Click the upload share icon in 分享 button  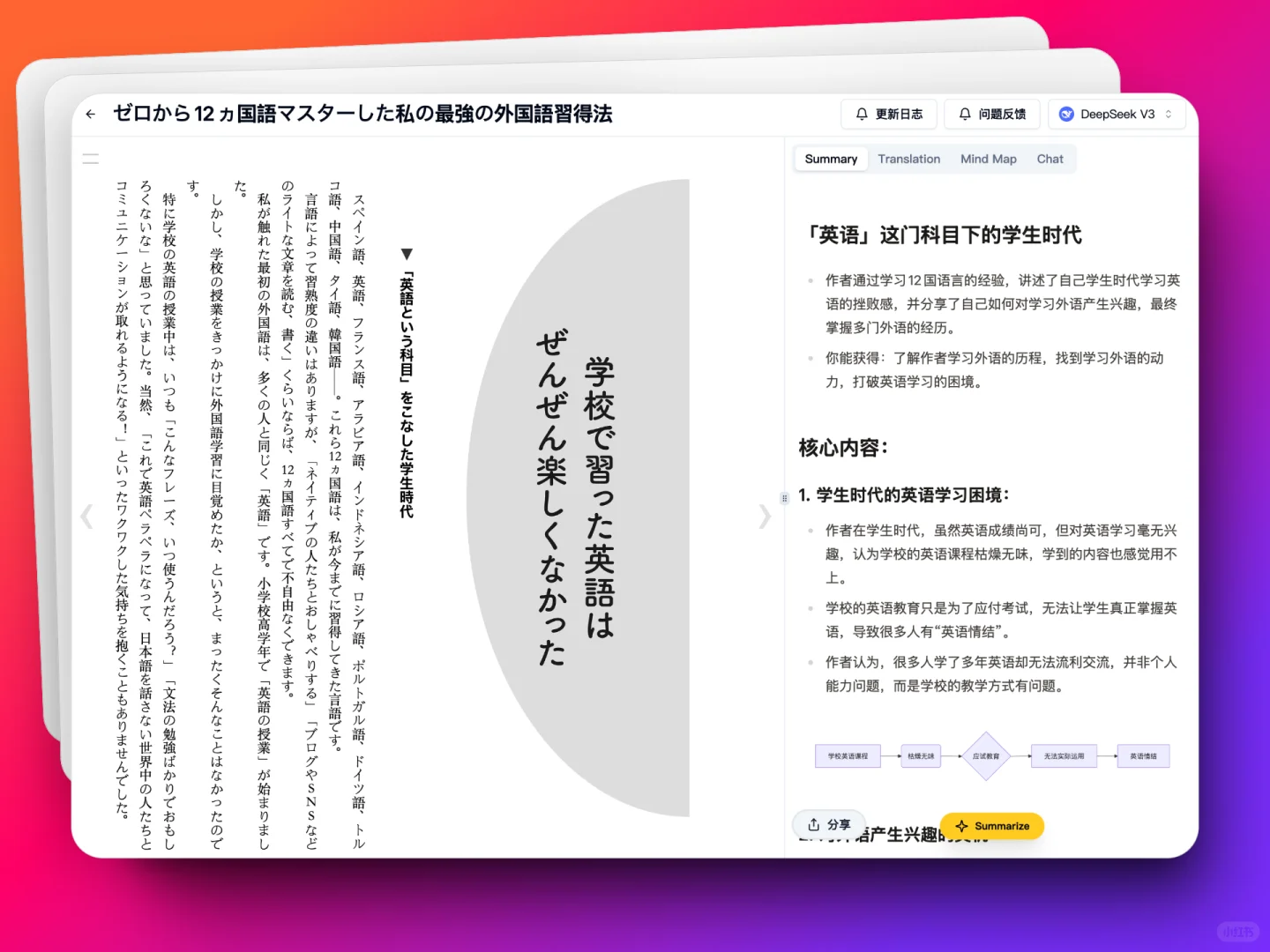click(x=814, y=825)
